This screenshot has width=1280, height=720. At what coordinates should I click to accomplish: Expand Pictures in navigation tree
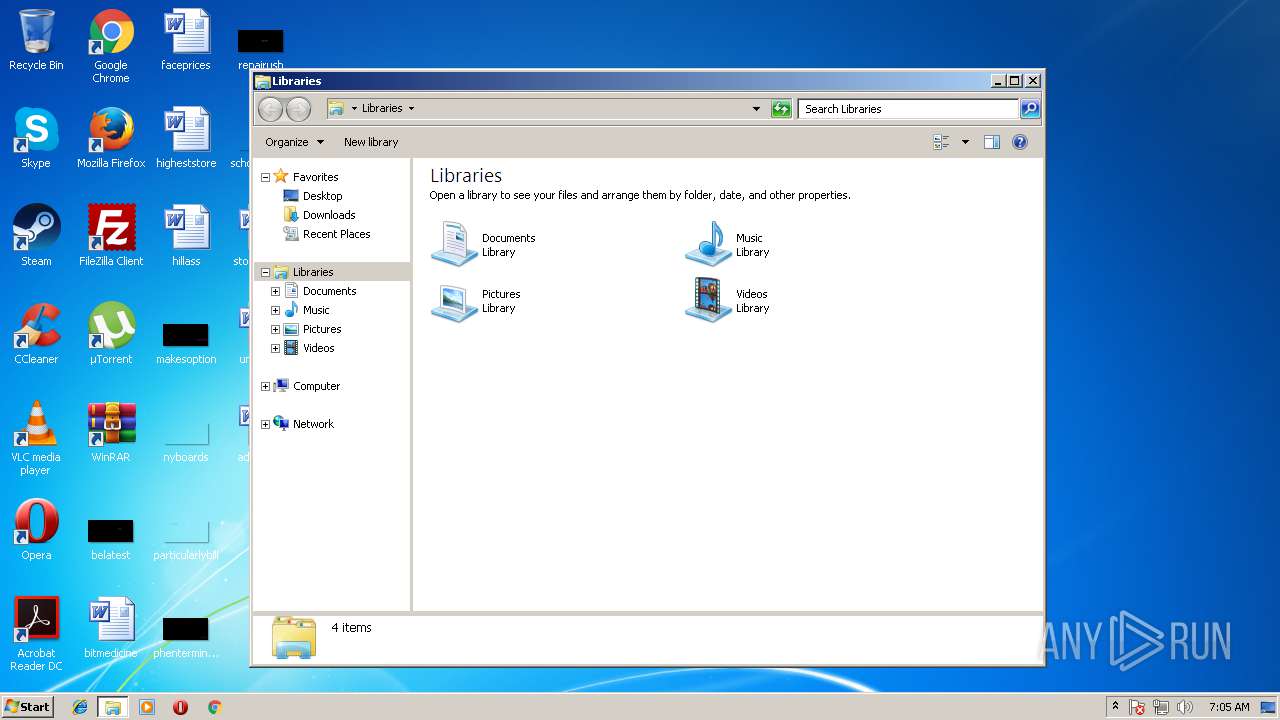click(x=275, y=329)
